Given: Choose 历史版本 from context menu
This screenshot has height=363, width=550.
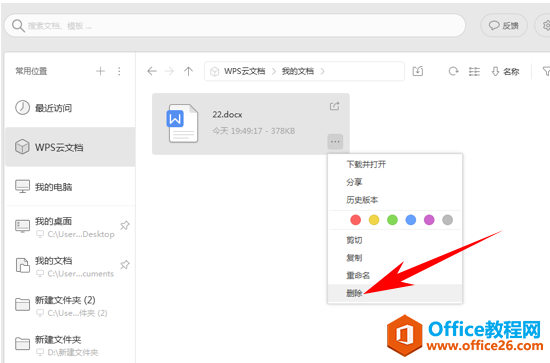Looking at the screenshot, I should click(395, 200).
